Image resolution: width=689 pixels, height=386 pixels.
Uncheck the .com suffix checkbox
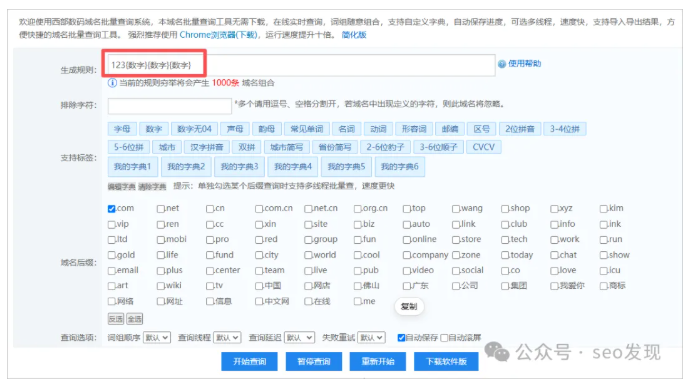point(112,209)
